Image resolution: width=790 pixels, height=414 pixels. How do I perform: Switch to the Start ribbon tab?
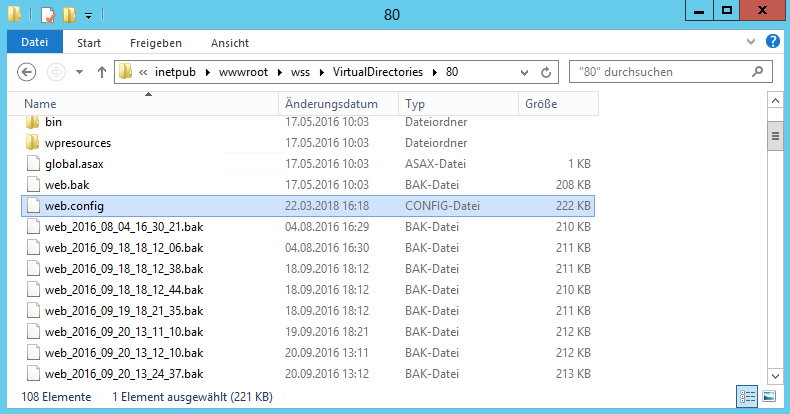pos(89,43)
